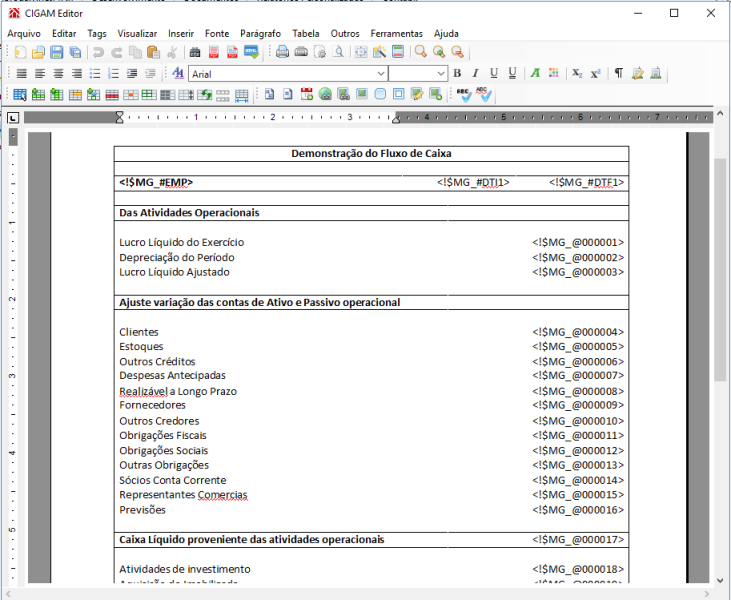Open the Parágrafo menu
The image size is (731, 600).
click(261, 34)
